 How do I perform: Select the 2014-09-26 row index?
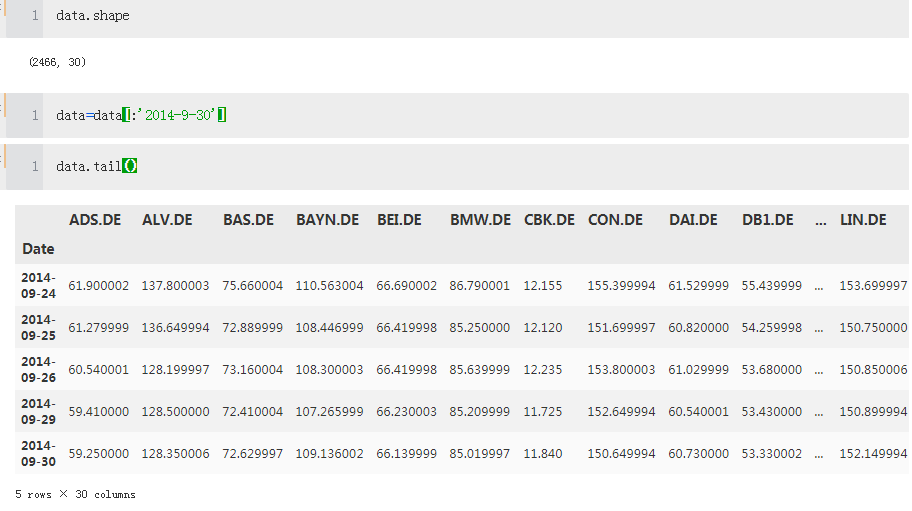coord(38,369)
